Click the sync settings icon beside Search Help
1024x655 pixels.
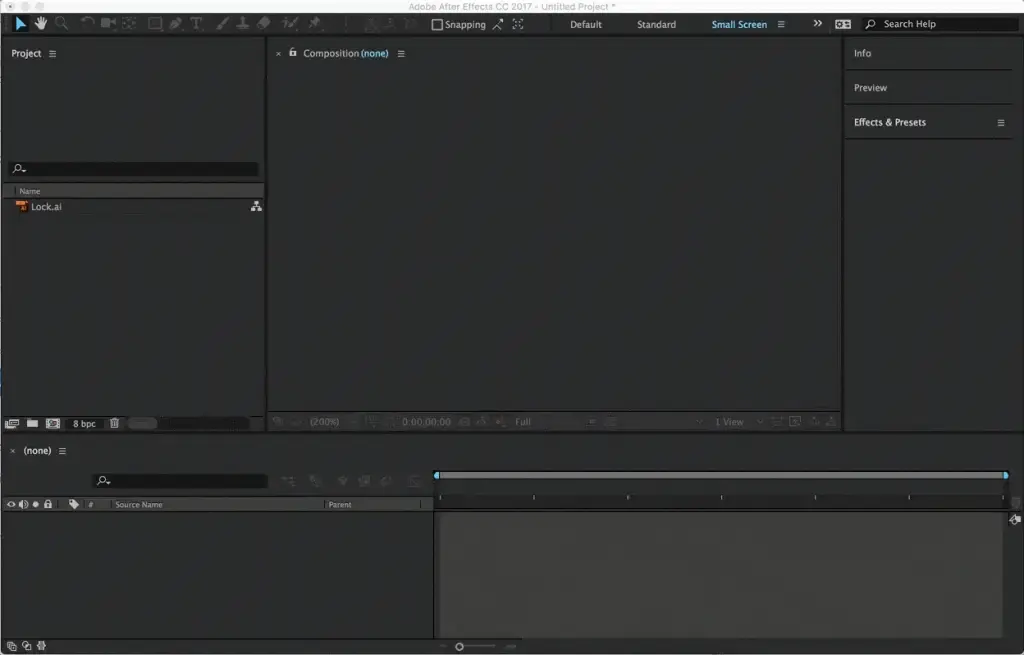tap(843, 24)
